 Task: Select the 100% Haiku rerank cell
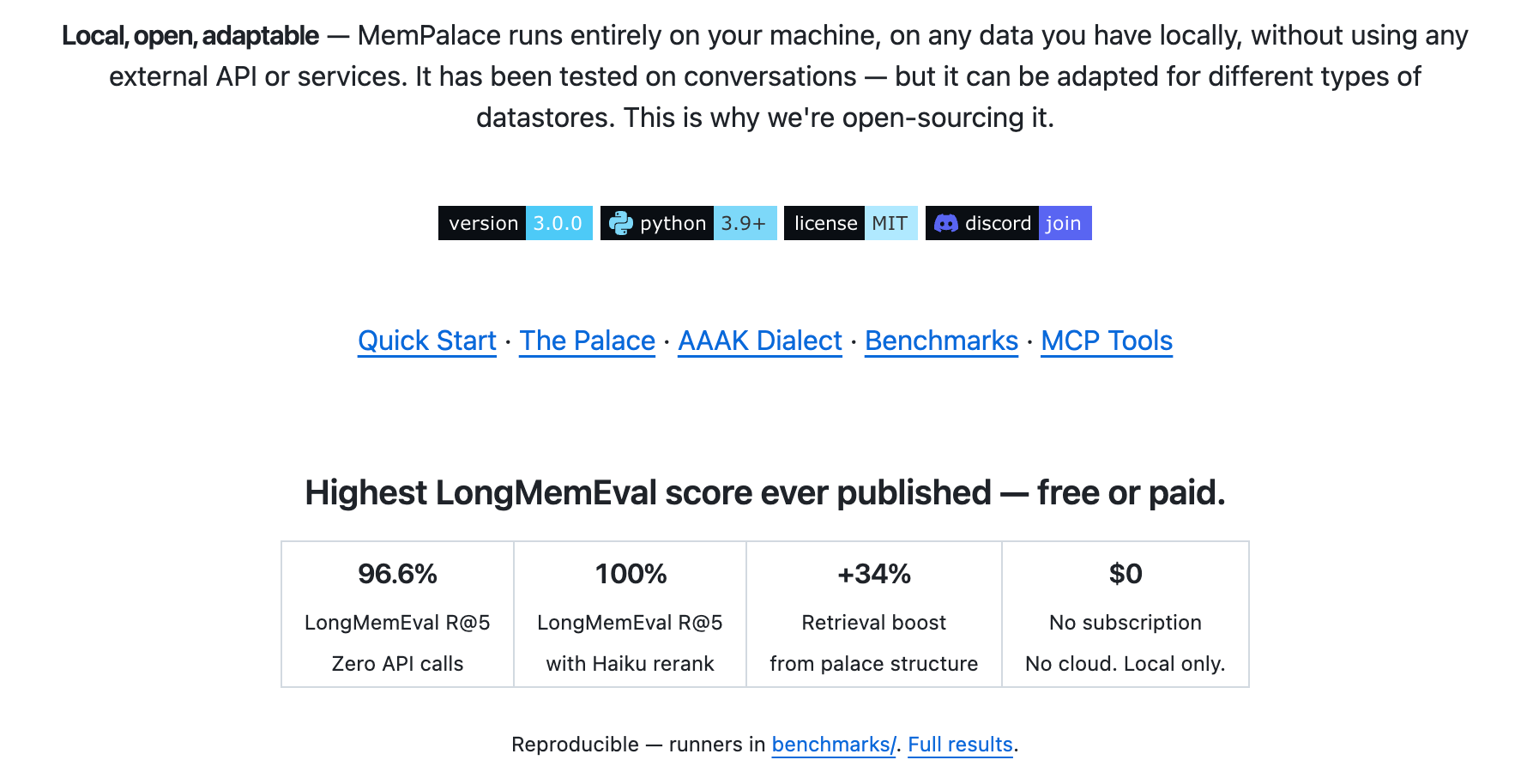click(x=630, y=614)
